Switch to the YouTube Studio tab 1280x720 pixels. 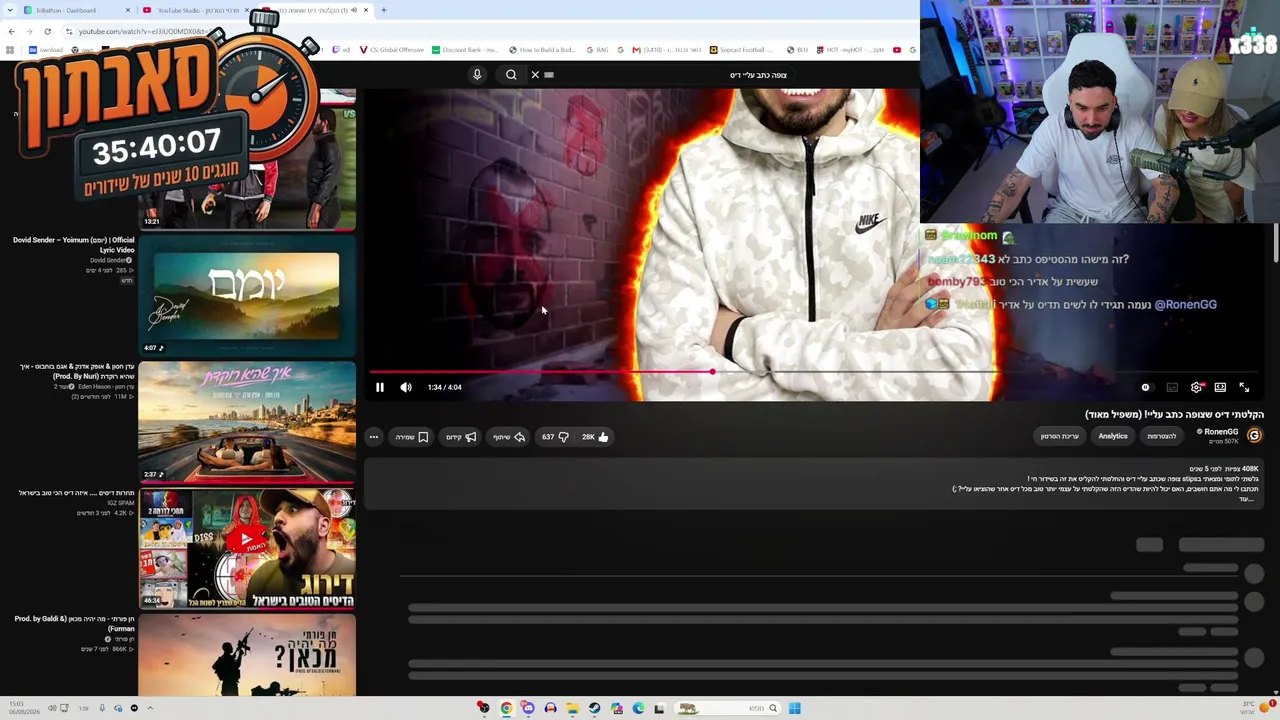pos(198,10)
